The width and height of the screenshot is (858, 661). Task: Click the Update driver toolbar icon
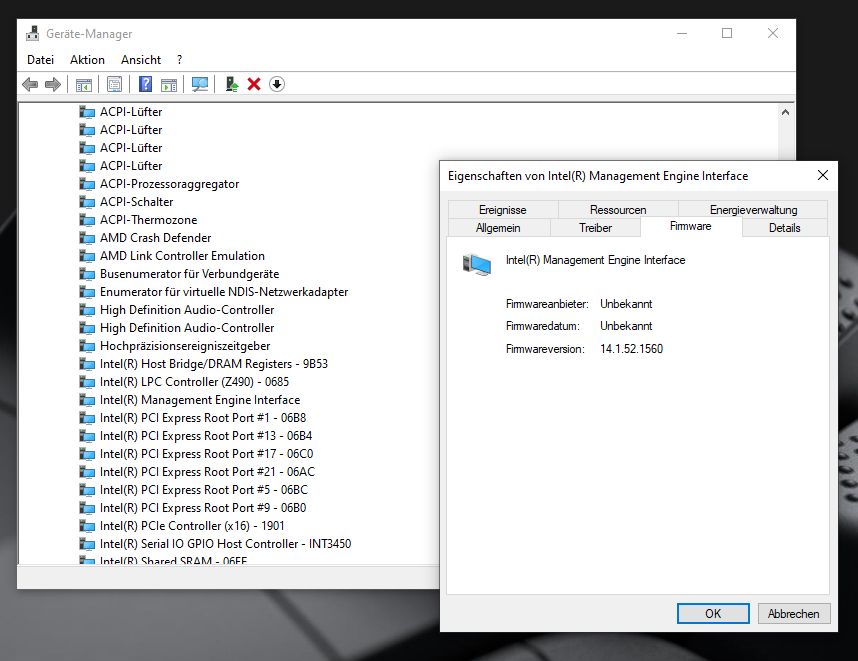pos(231,84)
